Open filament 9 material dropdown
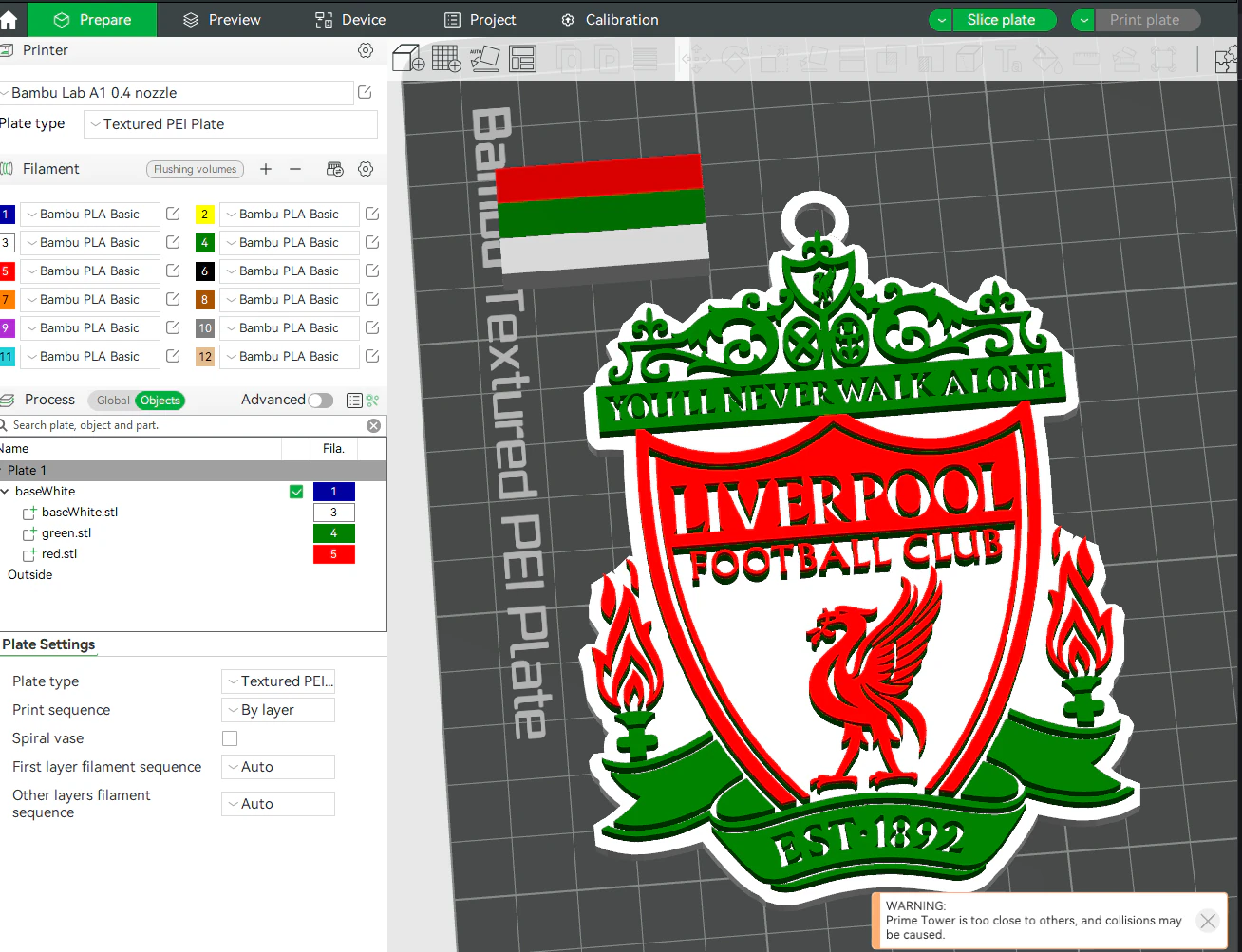 pos(90,327)
